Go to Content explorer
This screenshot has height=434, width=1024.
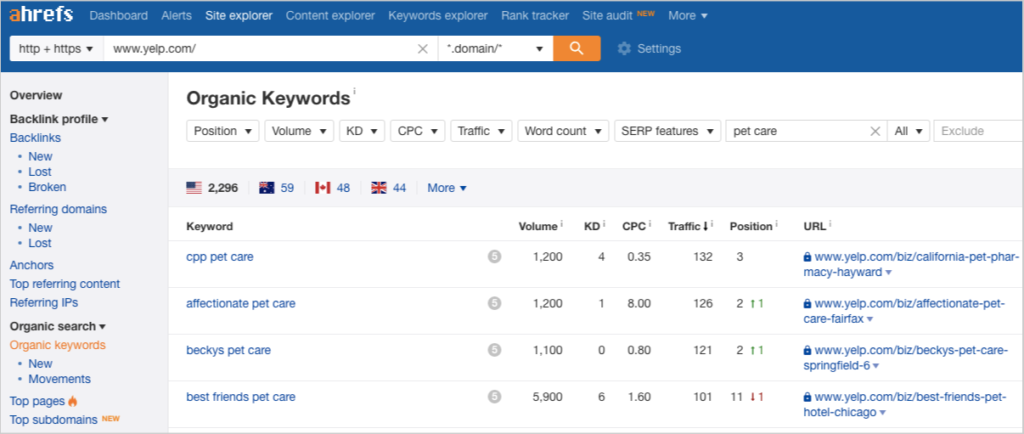pyautogui.click(x=330, y=15)
